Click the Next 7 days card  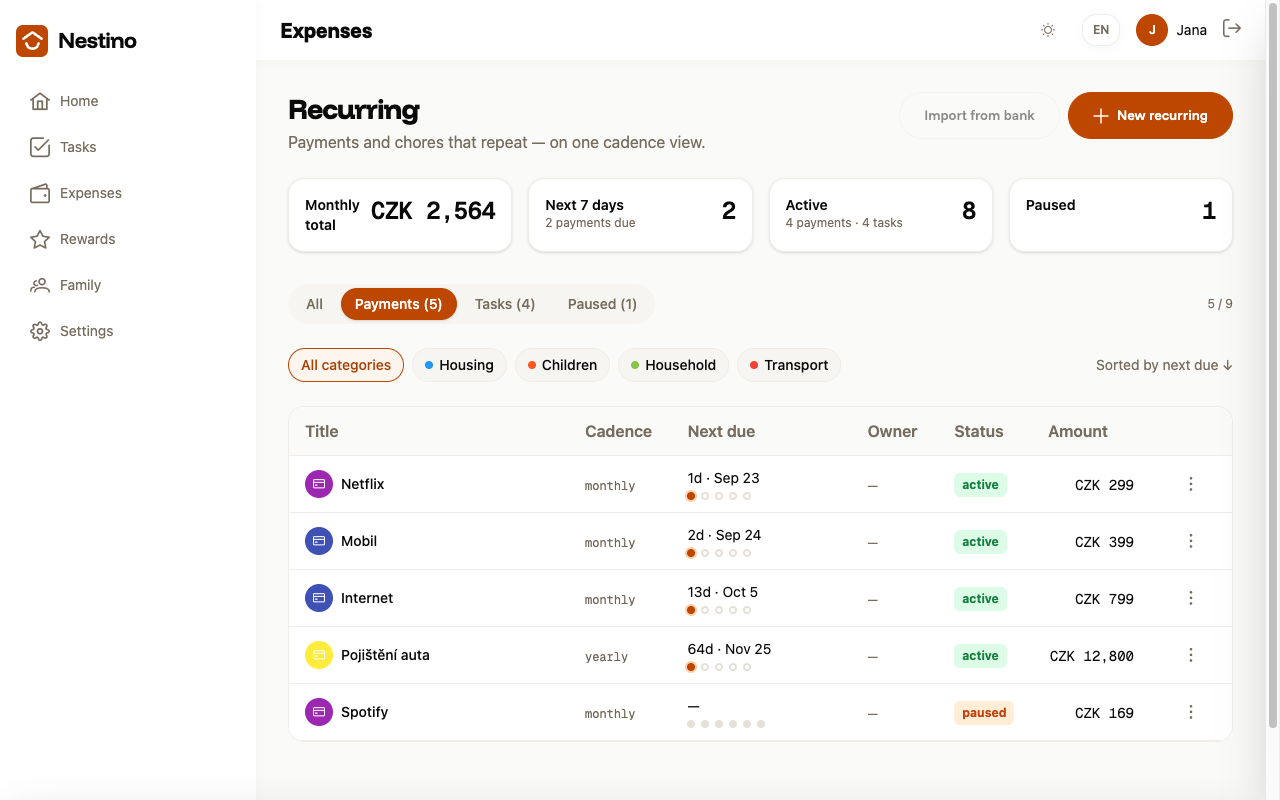click(x=640, y=215)
